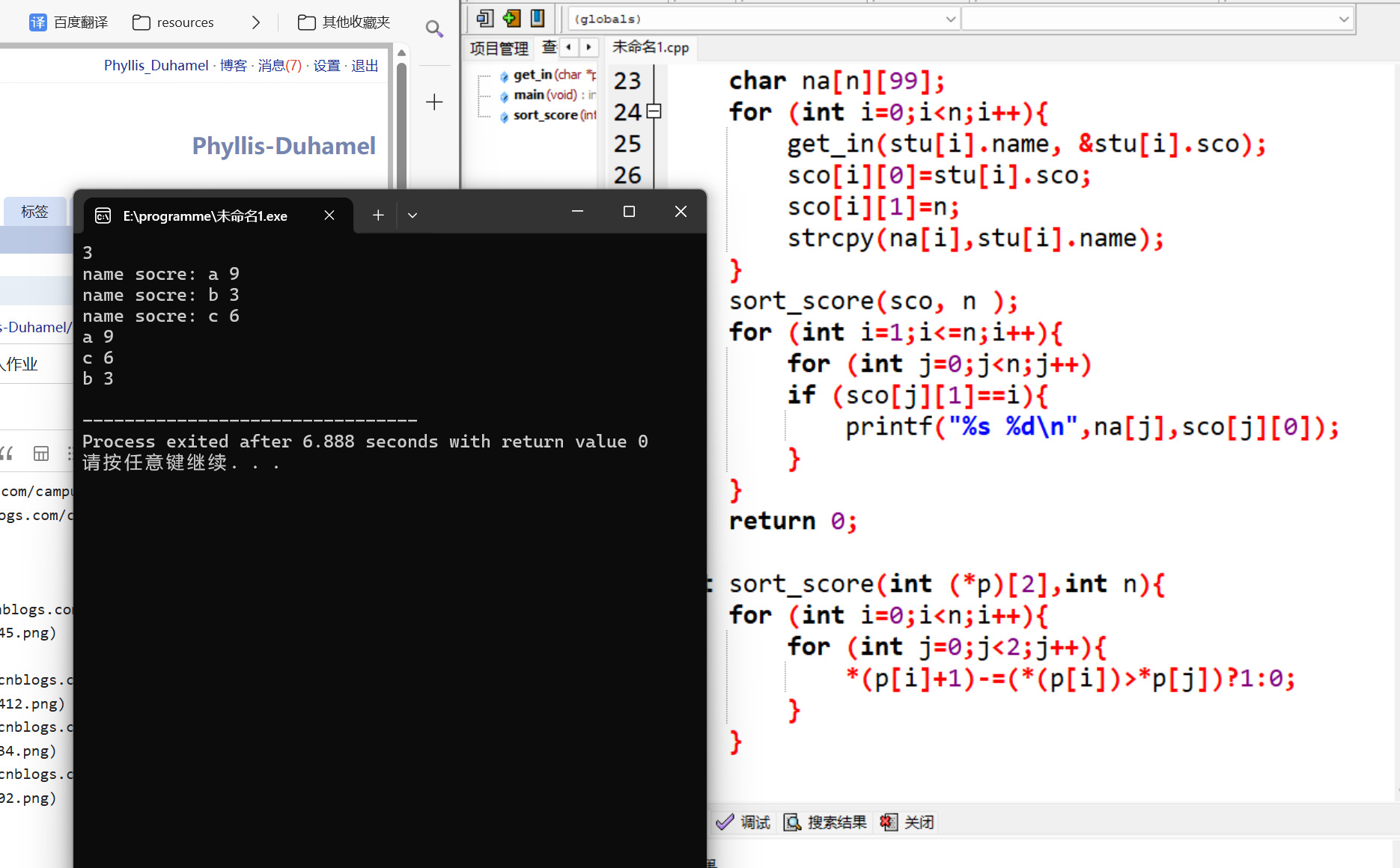This screenshot has height=868, width=1400.
Task: Open the terminal tab dropdown chevron
Action: click(413, 216)
